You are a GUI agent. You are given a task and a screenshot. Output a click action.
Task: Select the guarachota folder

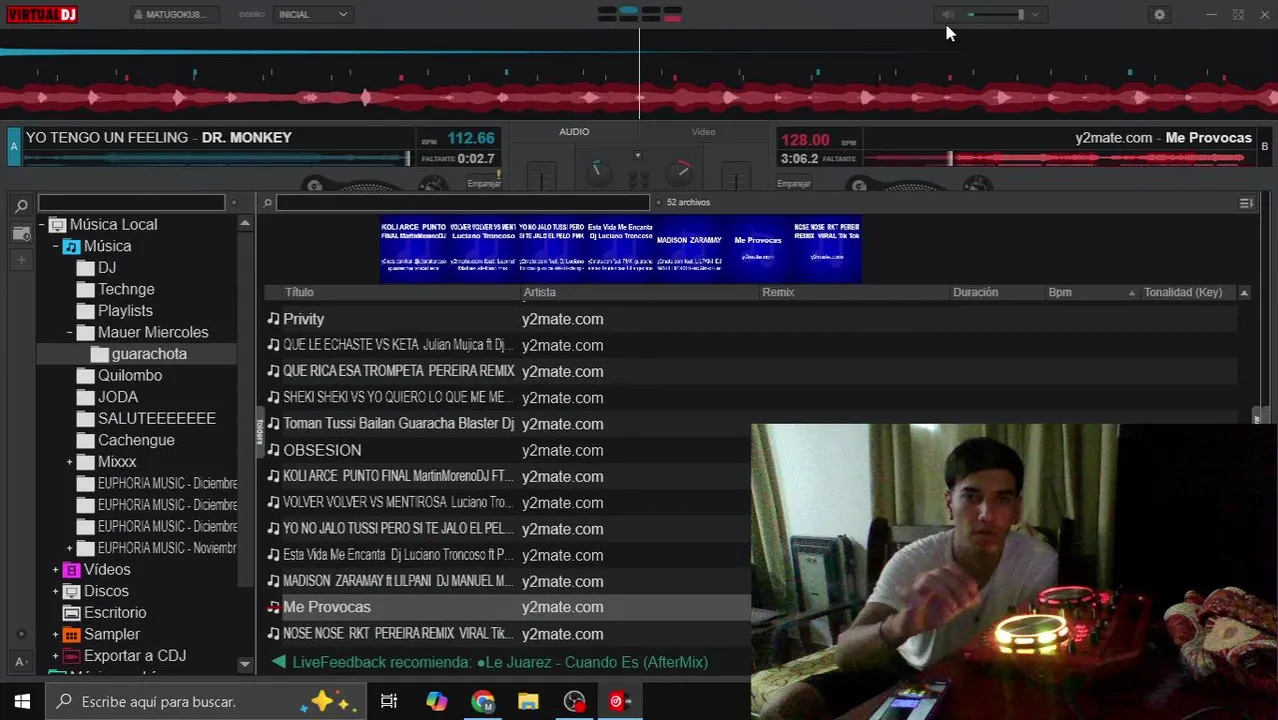149,354
